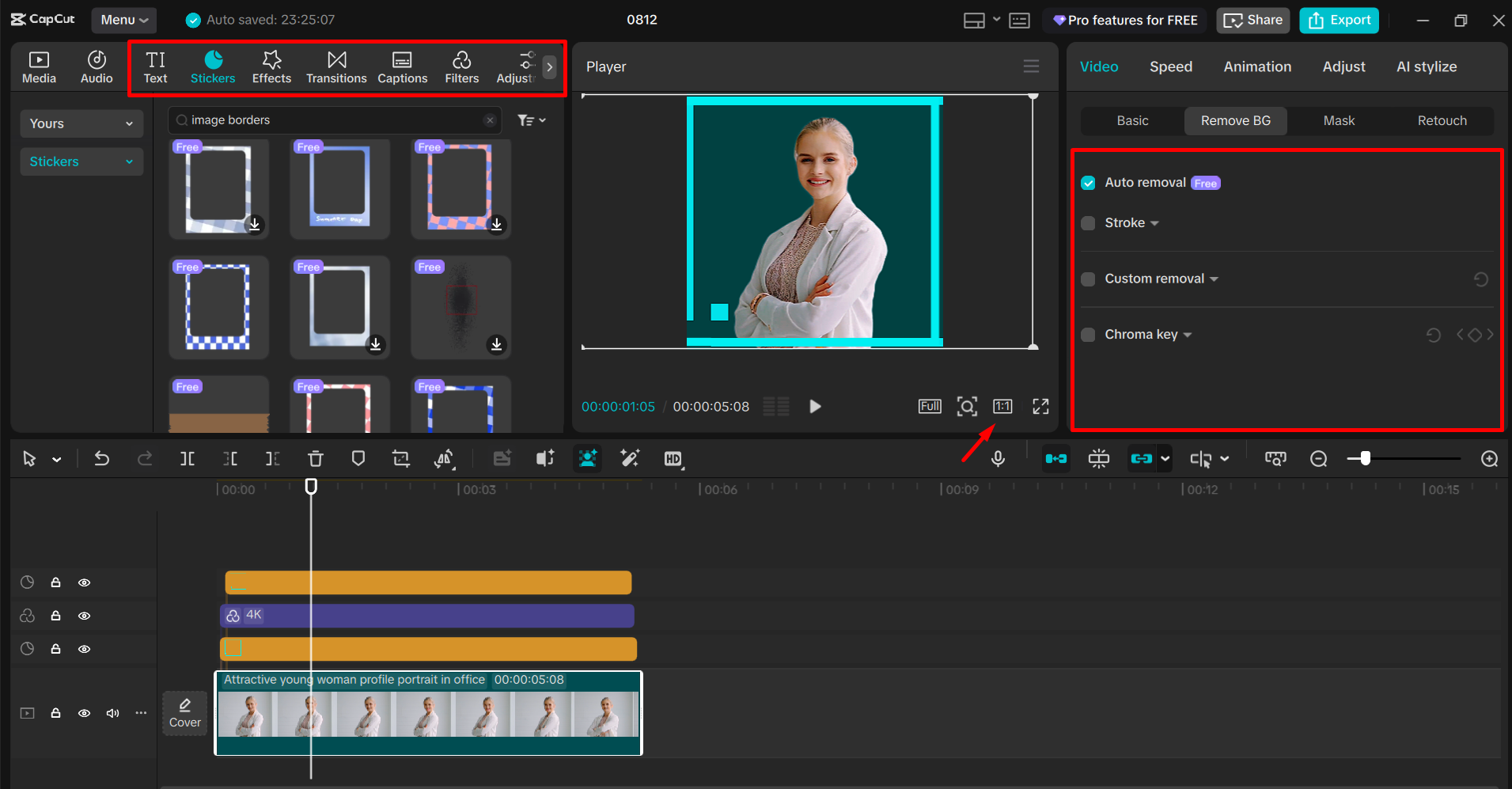Open the Audio panel

(96, 66)
